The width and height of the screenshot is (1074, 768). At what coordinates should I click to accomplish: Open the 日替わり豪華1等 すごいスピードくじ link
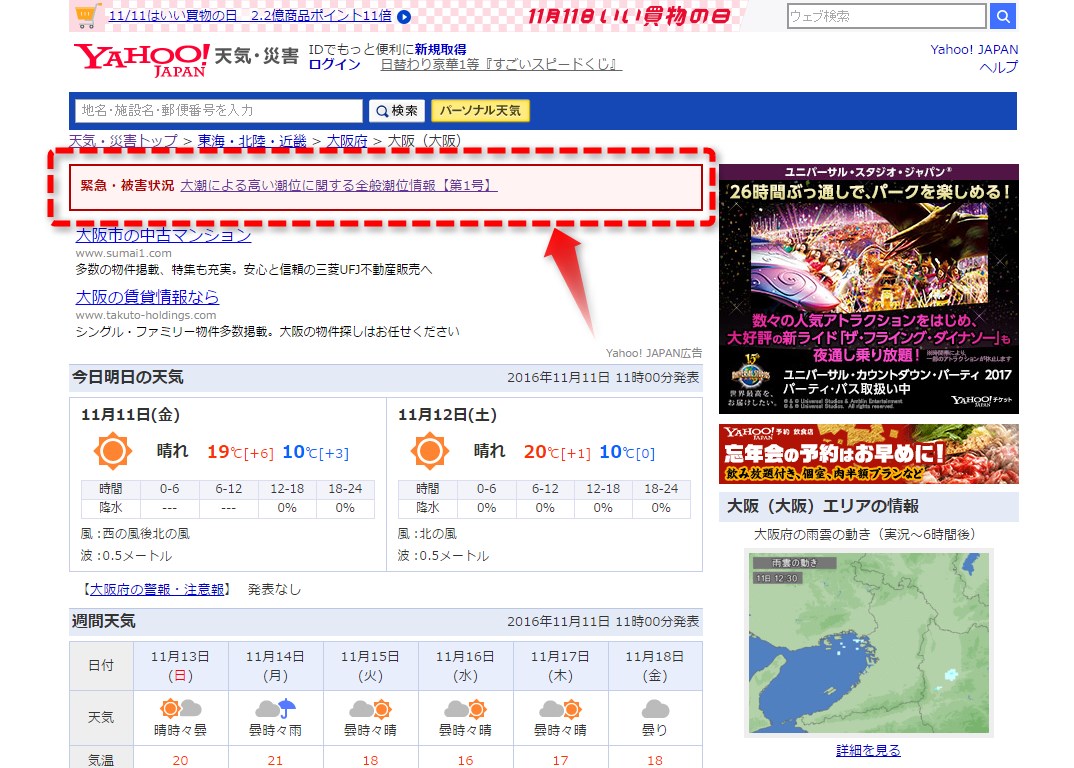tap(501, 64)
